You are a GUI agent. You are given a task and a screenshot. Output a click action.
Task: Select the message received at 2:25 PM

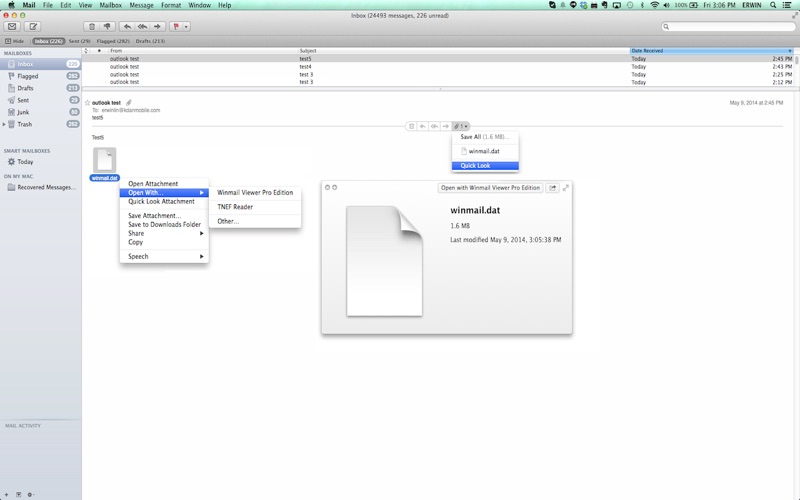pyautogui.click(x=438, y=74)
